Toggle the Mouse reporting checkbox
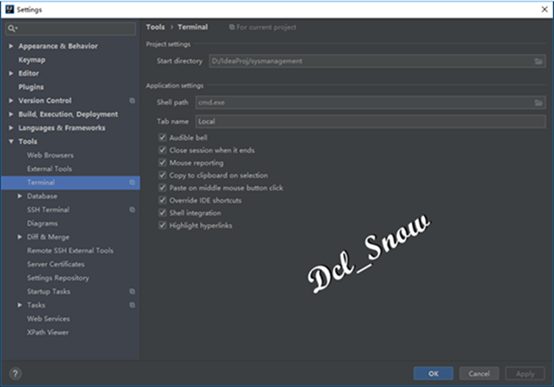The width and height of the screenshot is (554, 387). click(162, 163)
